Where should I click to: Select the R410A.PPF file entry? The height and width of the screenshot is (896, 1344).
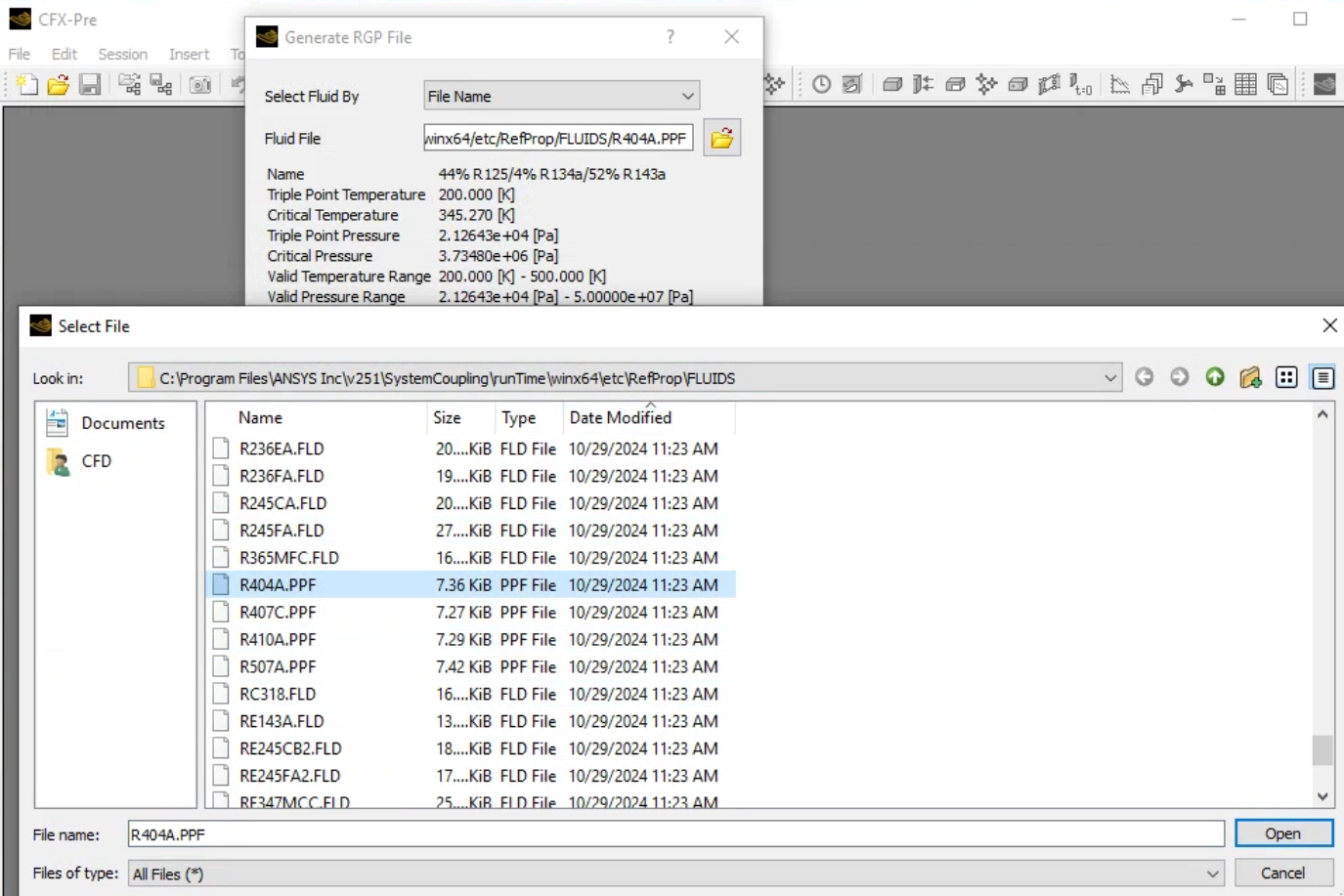(279, 639)
